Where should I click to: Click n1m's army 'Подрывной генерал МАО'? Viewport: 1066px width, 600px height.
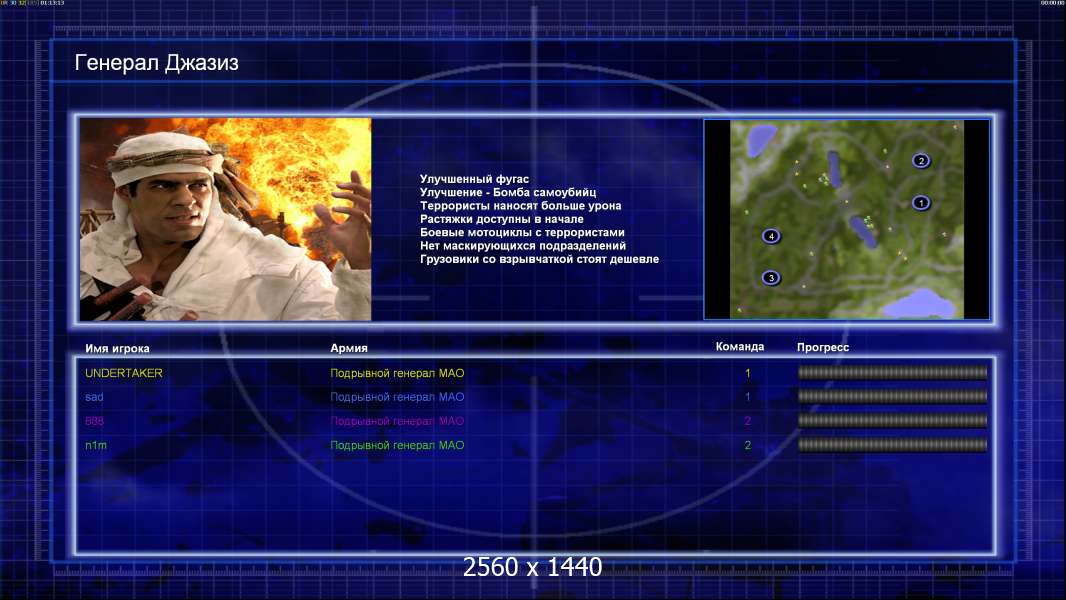tap(397, 445)
